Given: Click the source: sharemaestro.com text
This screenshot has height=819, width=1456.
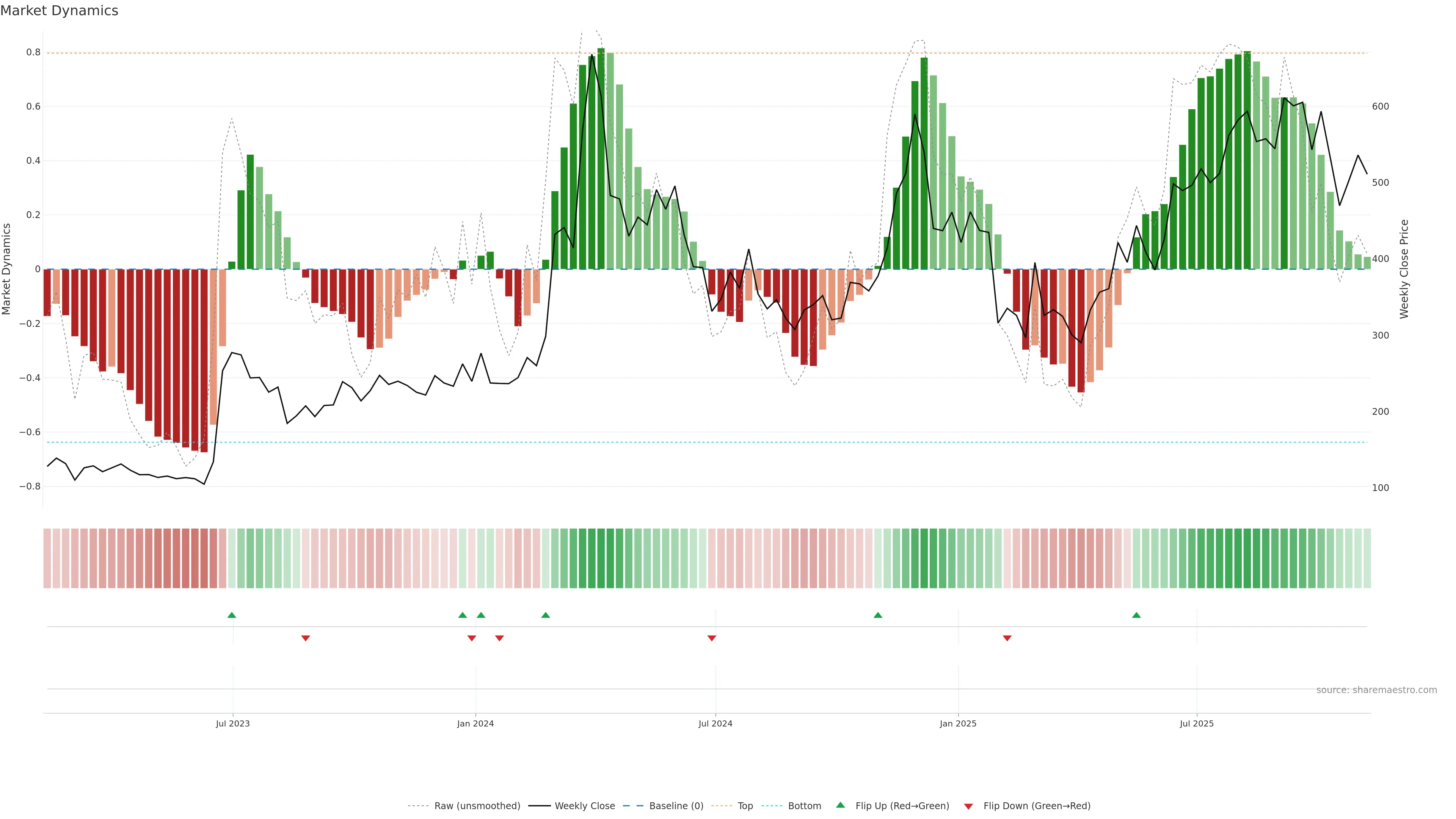Looking at the screenshot, I should tap(1376, 690).
